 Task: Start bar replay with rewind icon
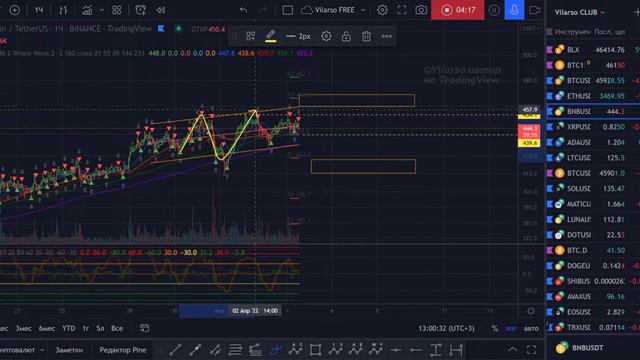point(161,10)
